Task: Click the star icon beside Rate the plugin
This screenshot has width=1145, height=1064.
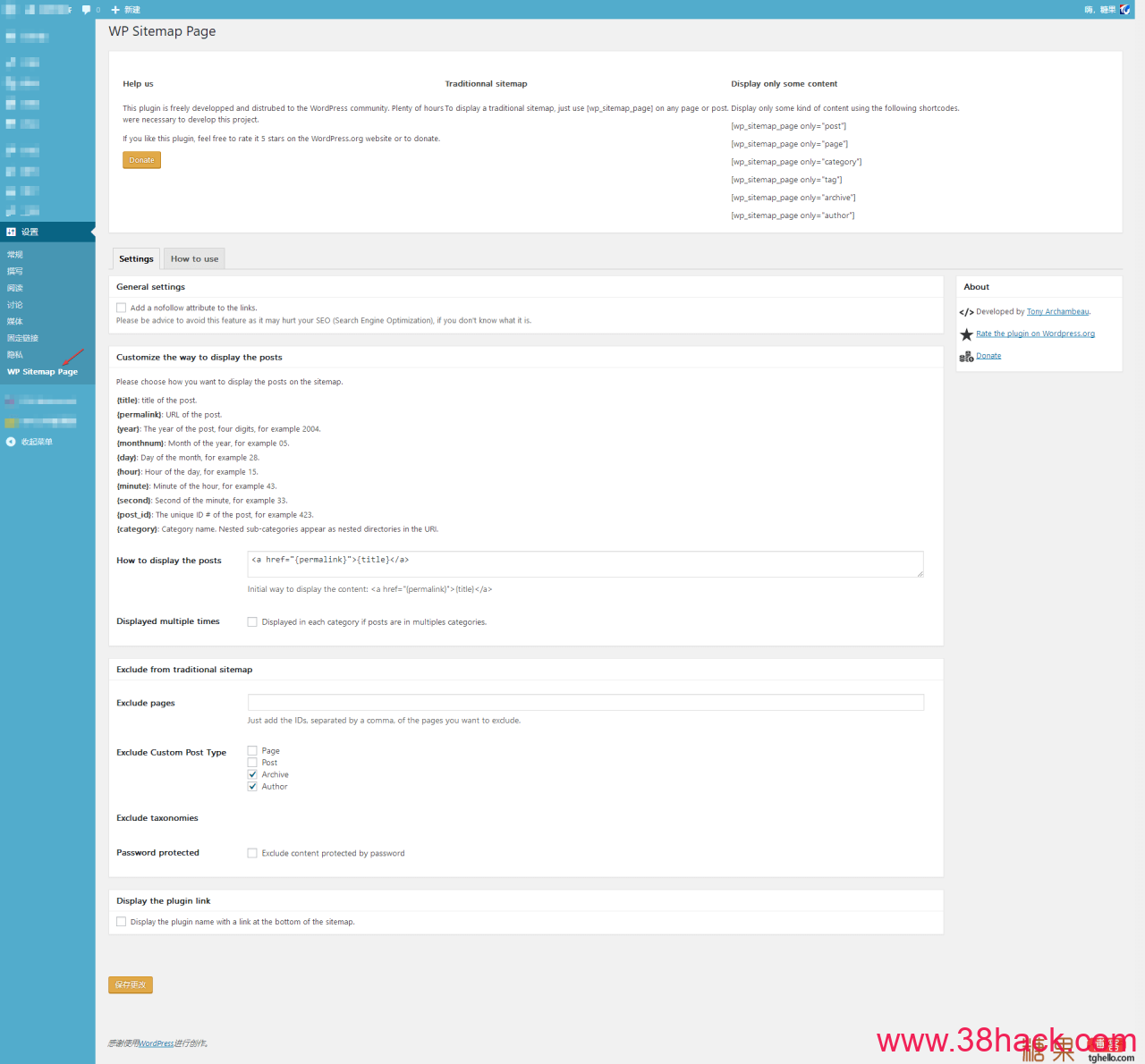Action: point(966,334)
